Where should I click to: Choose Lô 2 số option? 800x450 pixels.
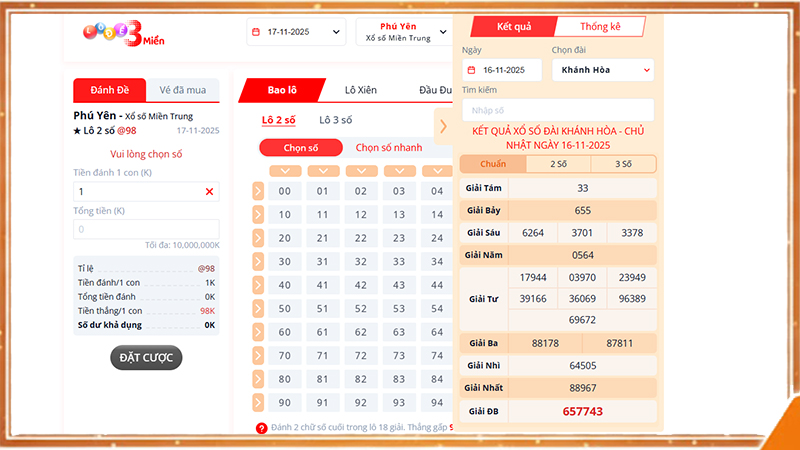point(279,120)
